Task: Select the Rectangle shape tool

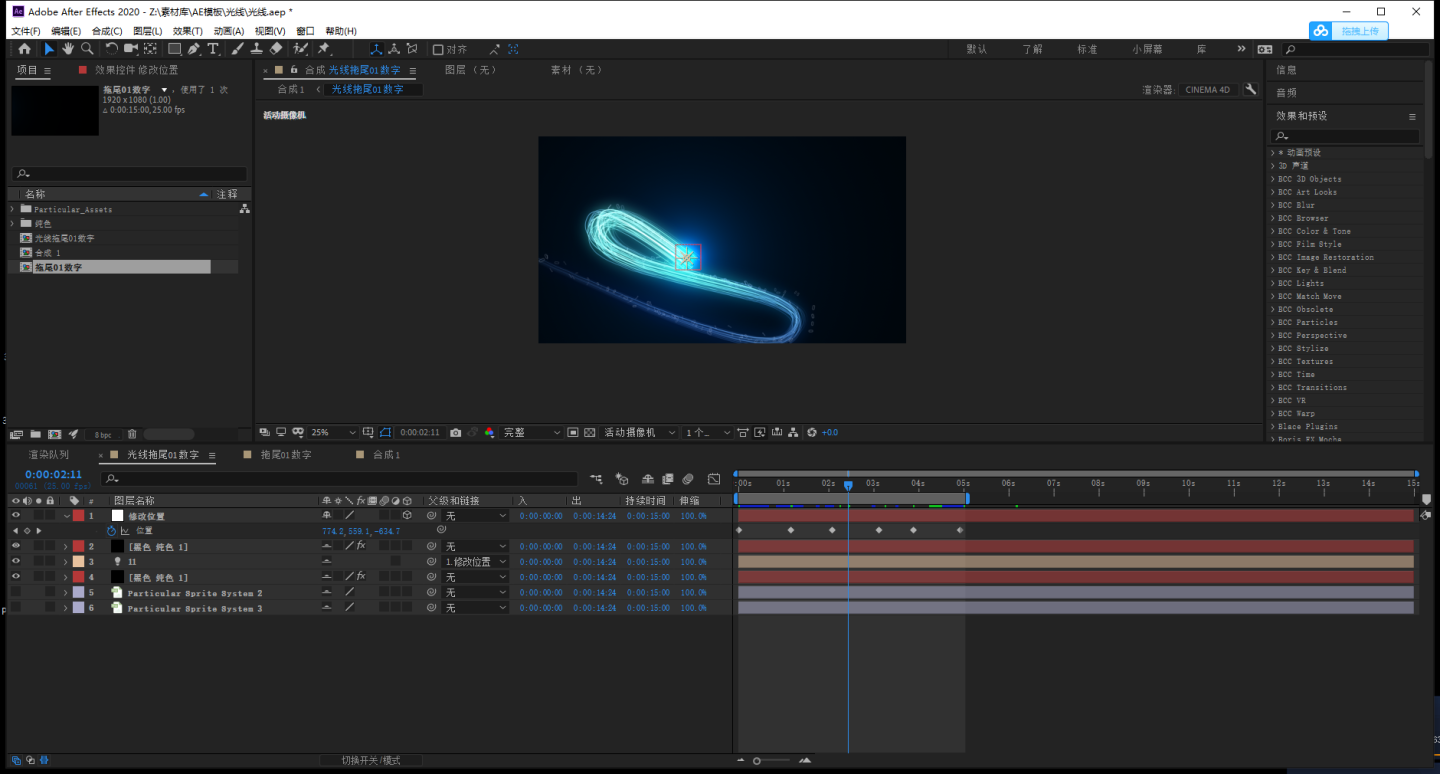Action: (x=174, y=49)
